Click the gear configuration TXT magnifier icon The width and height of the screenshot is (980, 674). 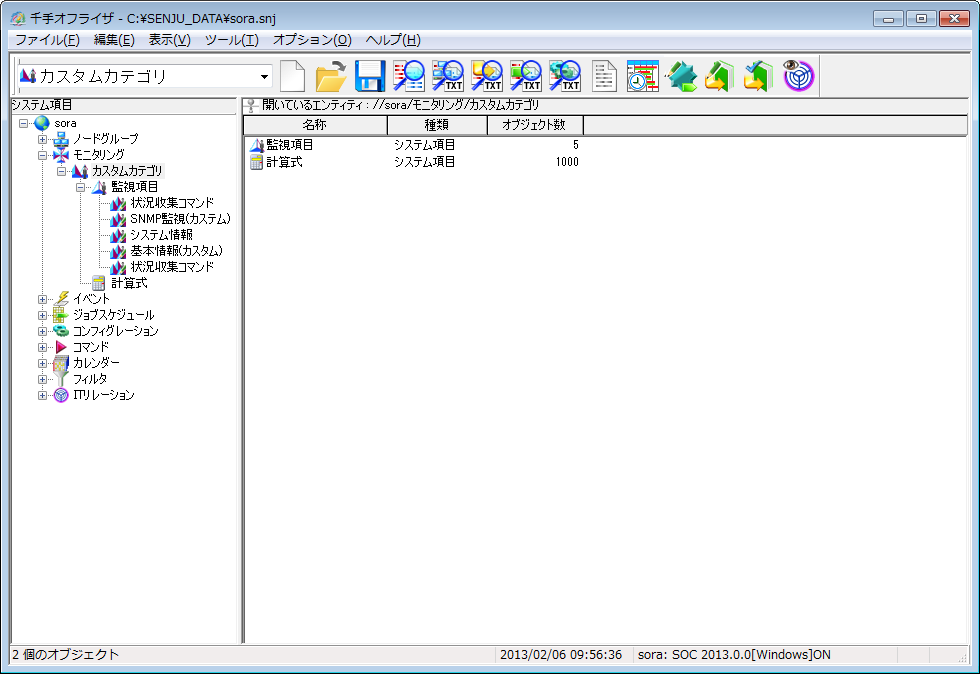click(565, 76)
